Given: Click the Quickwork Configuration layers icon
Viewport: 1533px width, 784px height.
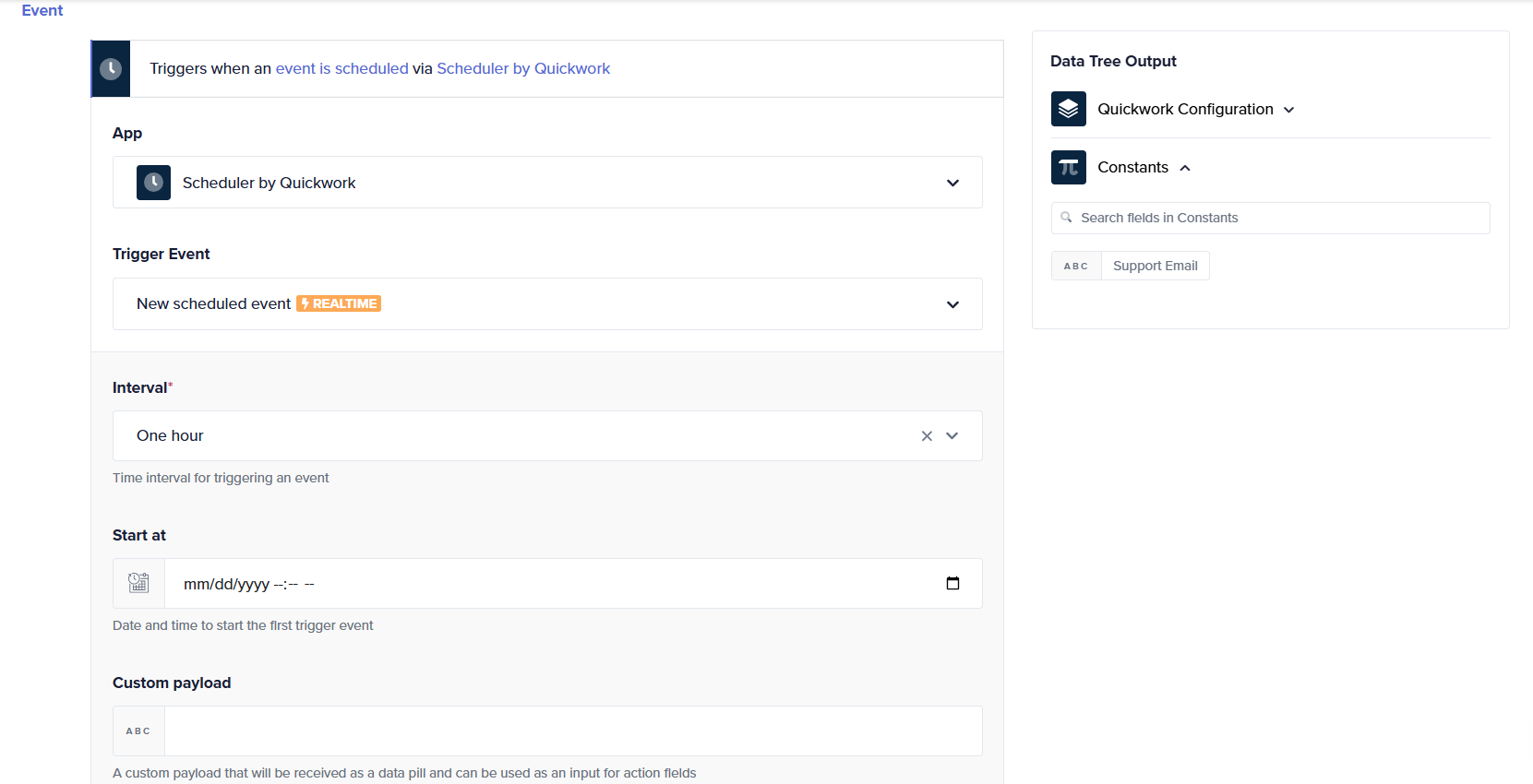Looking at the screenshot, I should [x=1068, y=109].
